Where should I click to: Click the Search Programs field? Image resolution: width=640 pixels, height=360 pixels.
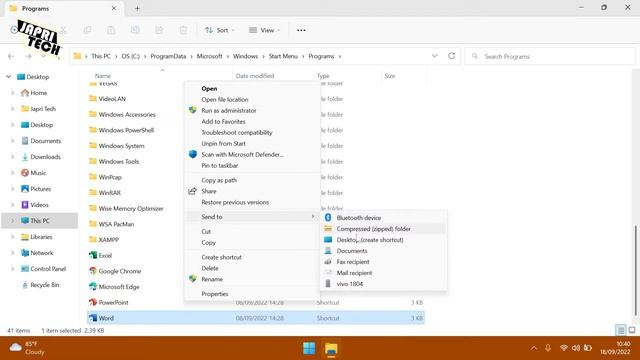tap(550, 56)
